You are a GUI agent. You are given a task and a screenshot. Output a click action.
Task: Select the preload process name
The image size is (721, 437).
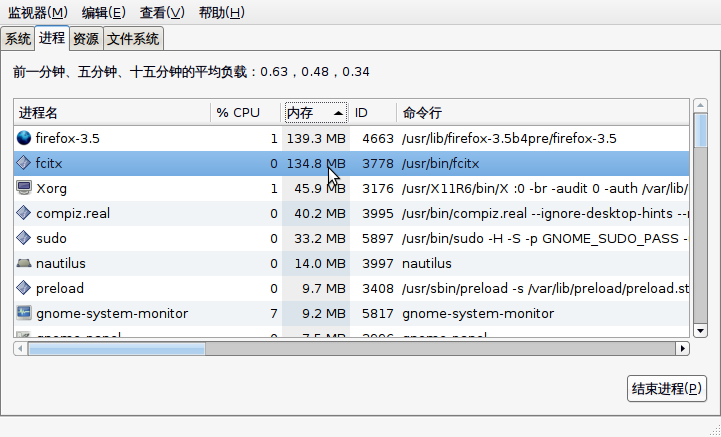pos(60,288)
